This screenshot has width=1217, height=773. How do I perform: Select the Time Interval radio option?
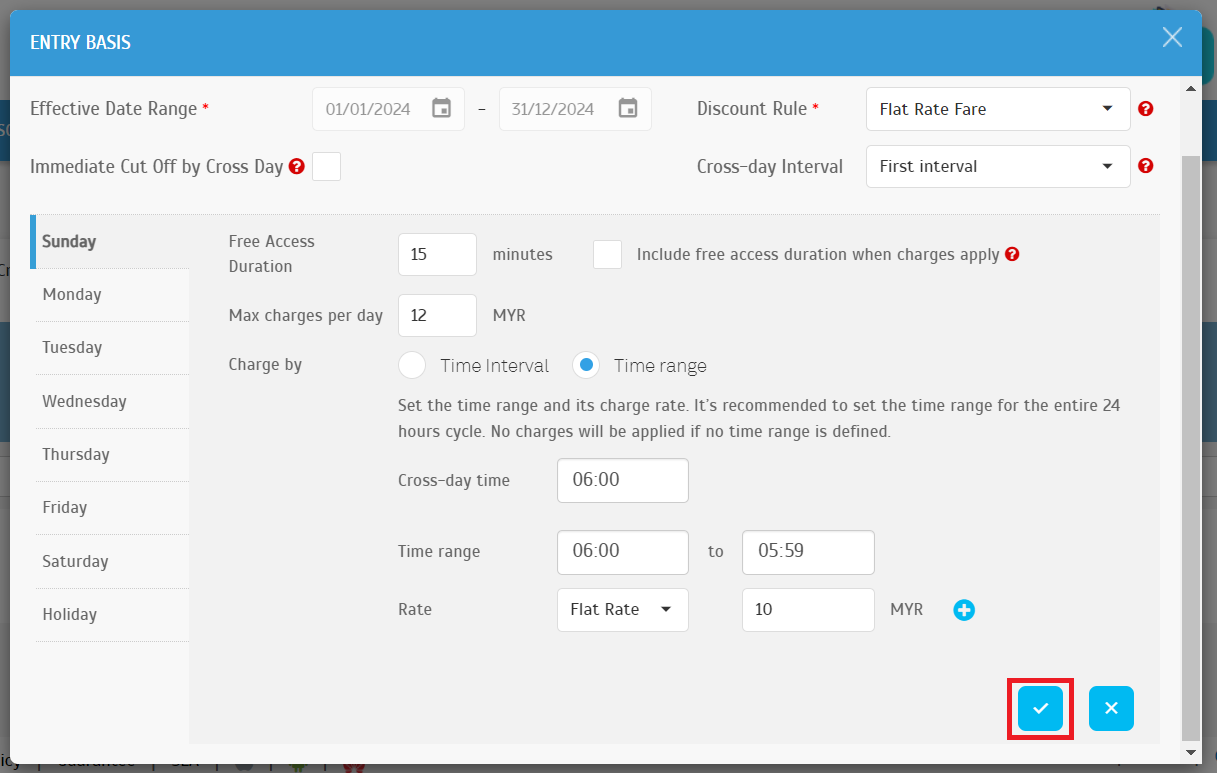pyautogui.click(x=412, y=366)
